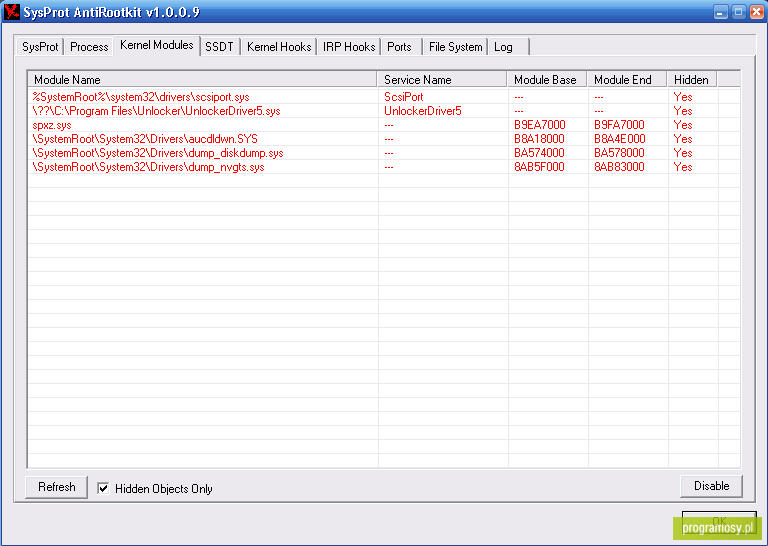Switch to the SysProt tab
The width and height of the screenshot is (768, 546).
point(40,47)
